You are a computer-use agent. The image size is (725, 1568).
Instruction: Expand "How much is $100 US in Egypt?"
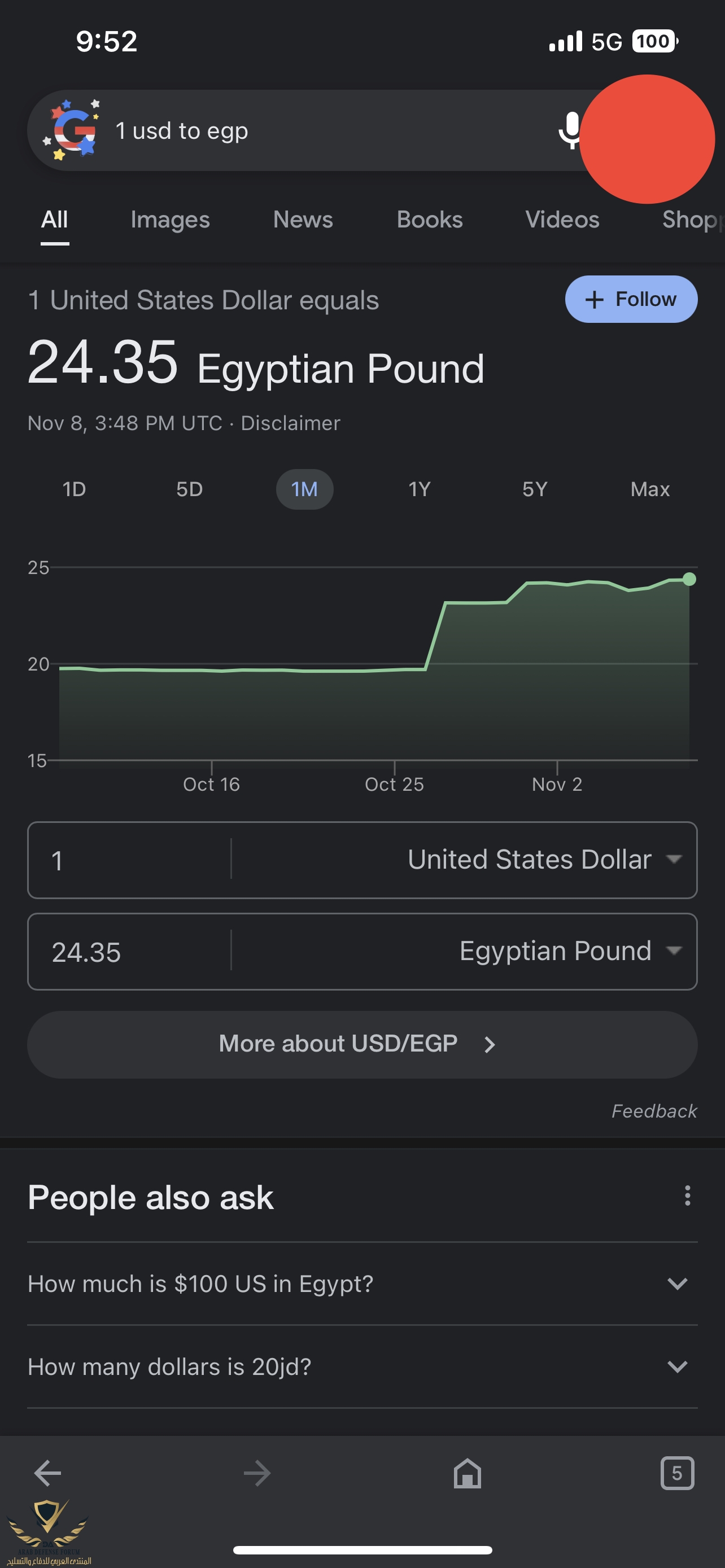[362, 1284]
